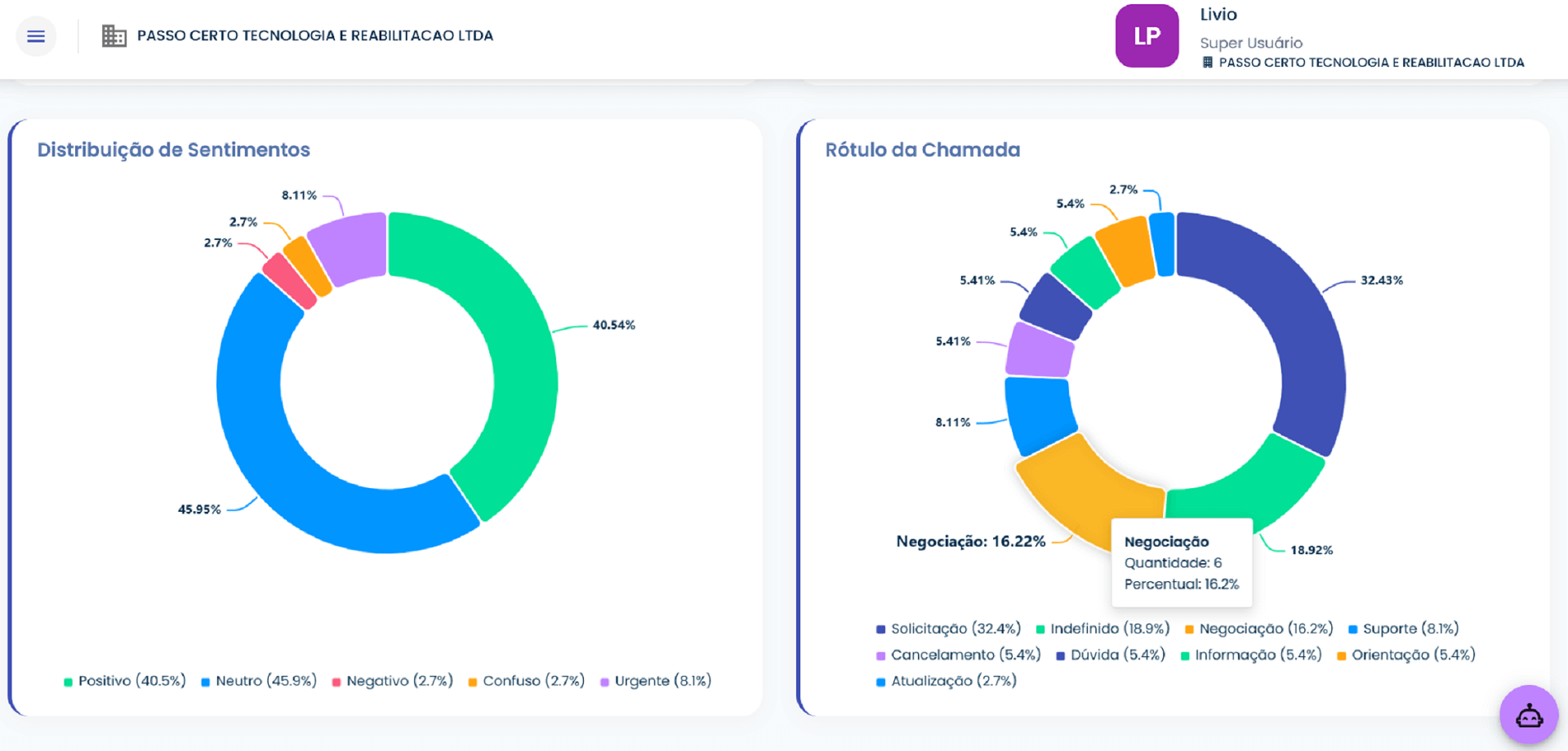Select the dark blue 32.43% Solicitação slice

point(1290,310)
